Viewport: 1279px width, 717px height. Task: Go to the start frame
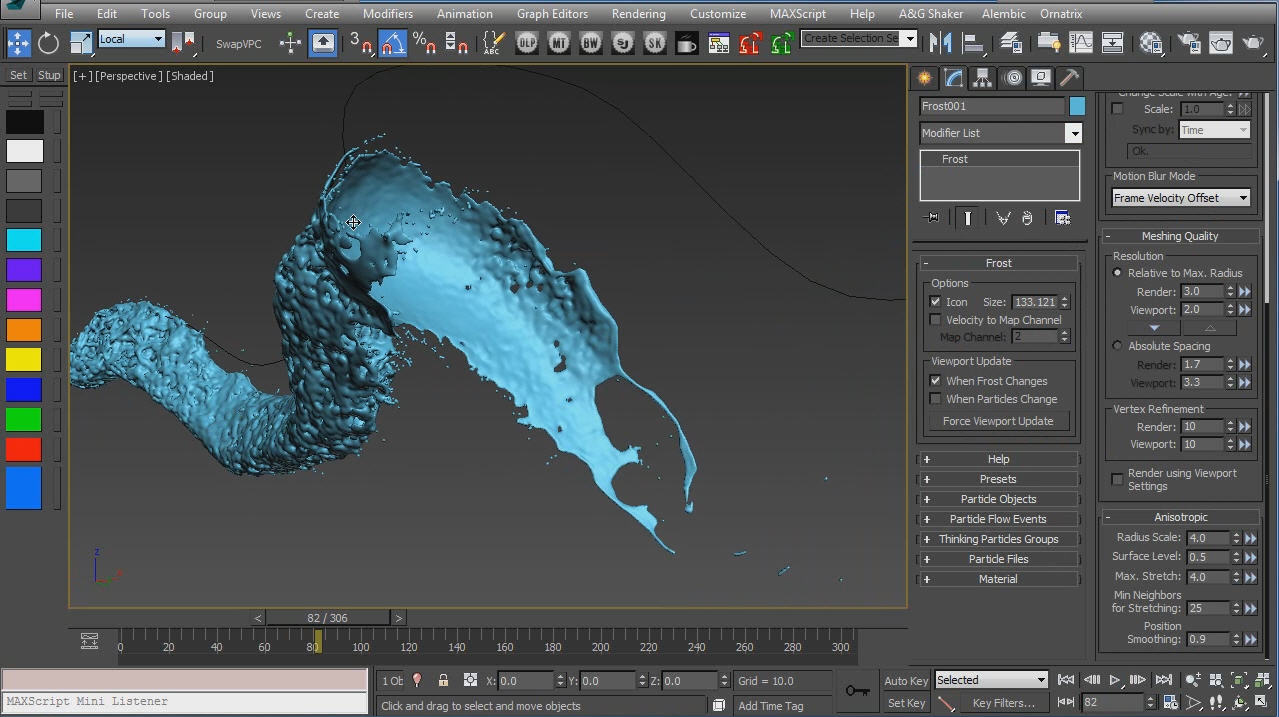[x=1066, y=680]
